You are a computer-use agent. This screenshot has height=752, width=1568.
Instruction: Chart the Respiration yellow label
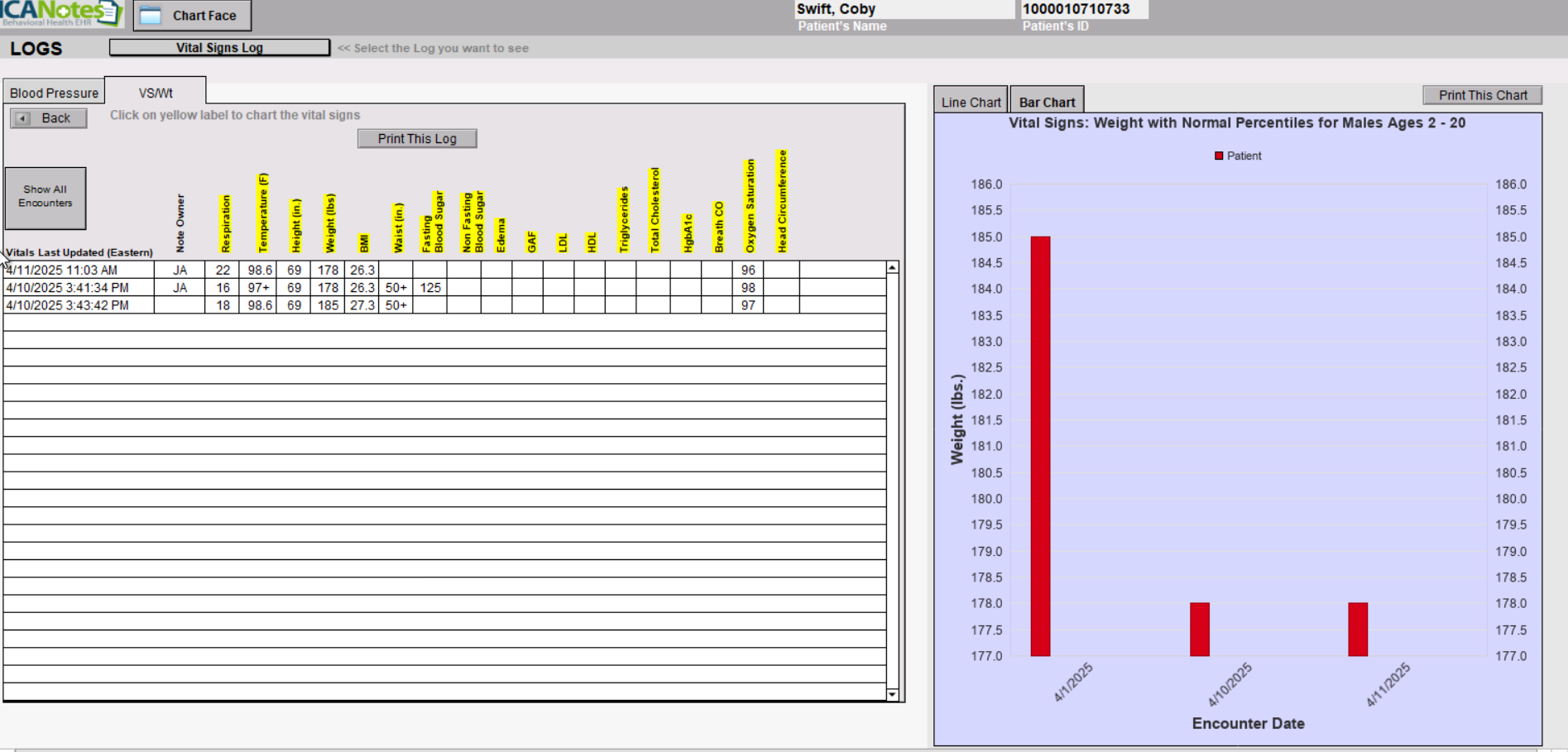[225, 223]
